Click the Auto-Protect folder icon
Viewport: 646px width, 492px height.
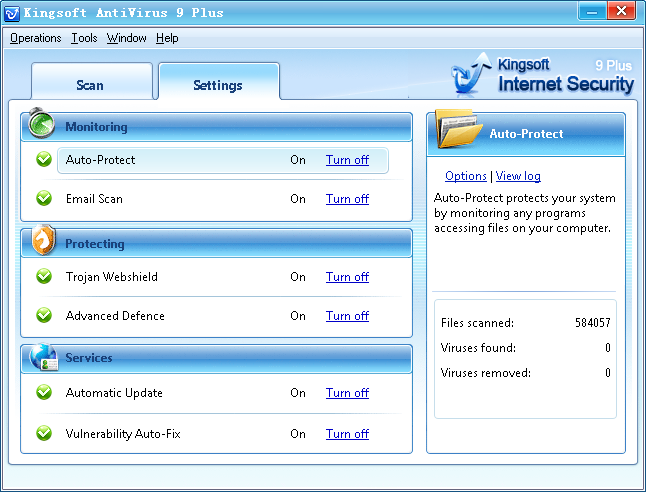[x=458, y=129]
